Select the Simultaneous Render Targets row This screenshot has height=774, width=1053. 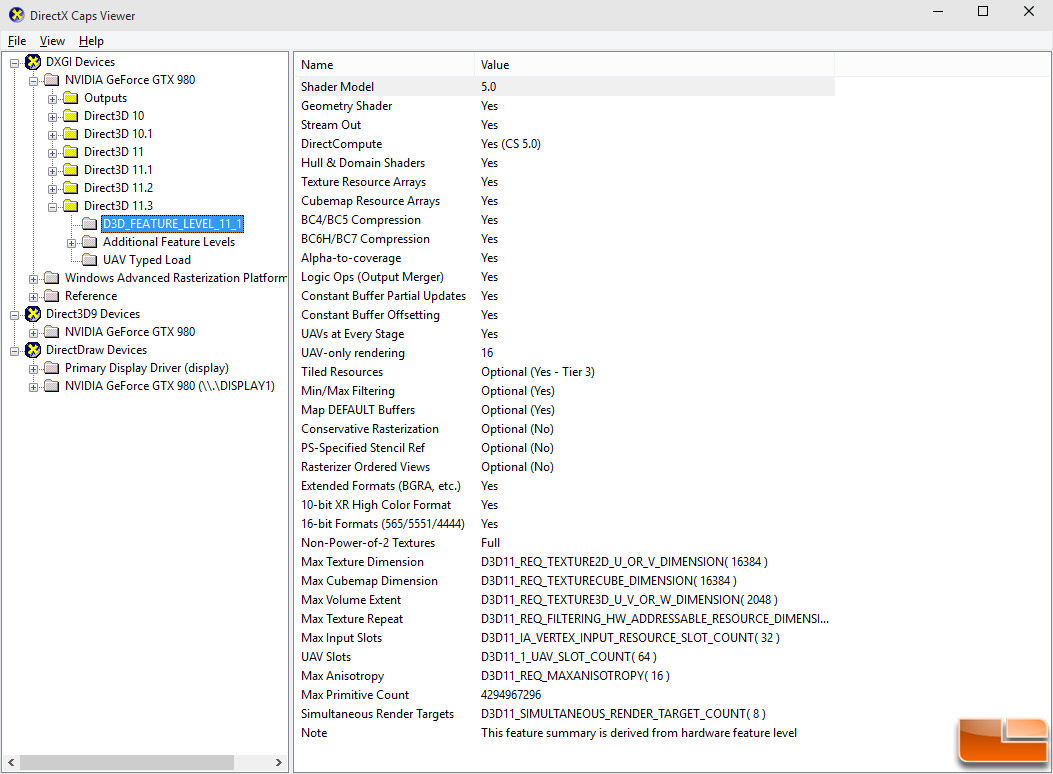(x=565, y=714)
